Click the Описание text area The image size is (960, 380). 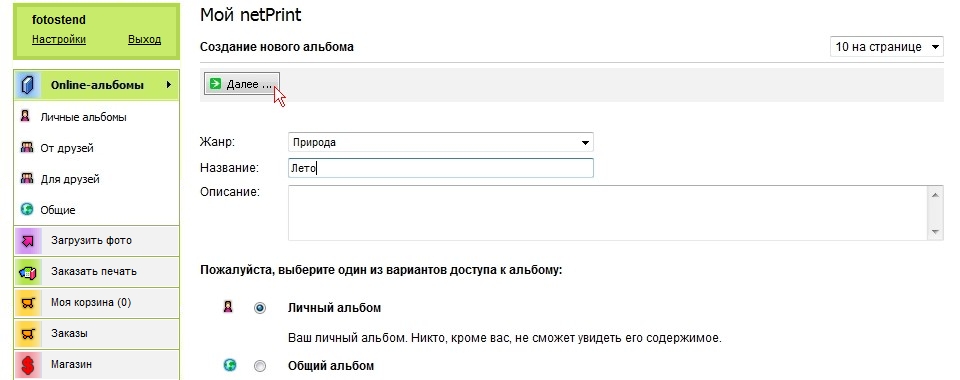click(x=615, y=212)
